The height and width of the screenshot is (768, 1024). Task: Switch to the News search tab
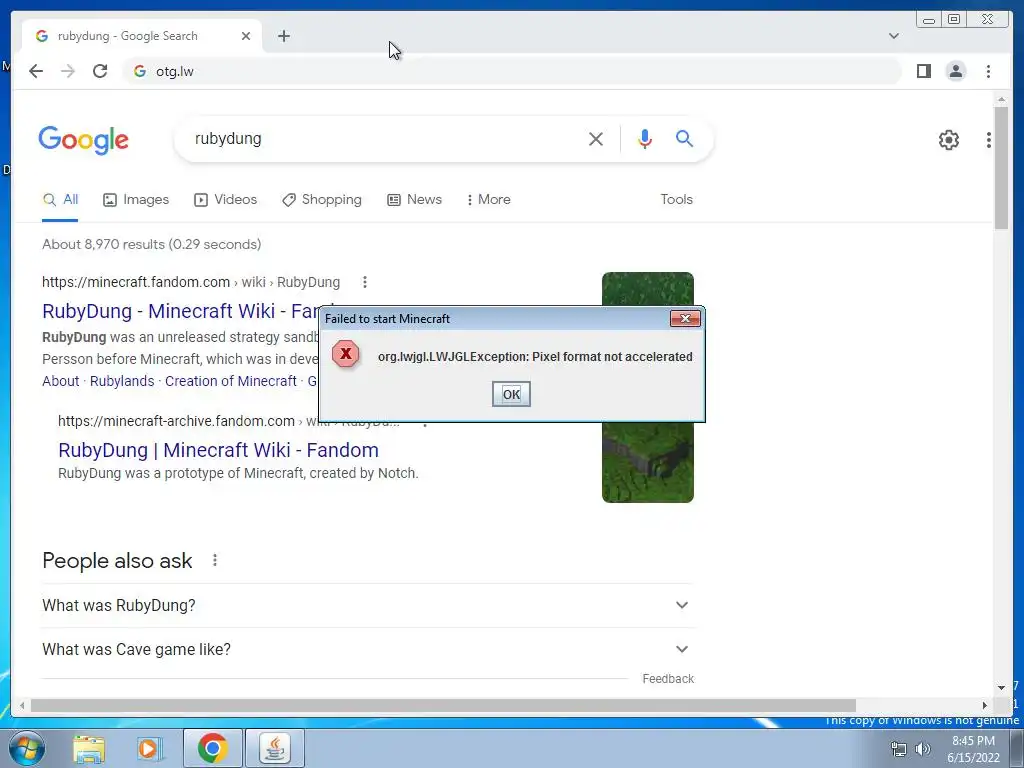pos(414,200)
